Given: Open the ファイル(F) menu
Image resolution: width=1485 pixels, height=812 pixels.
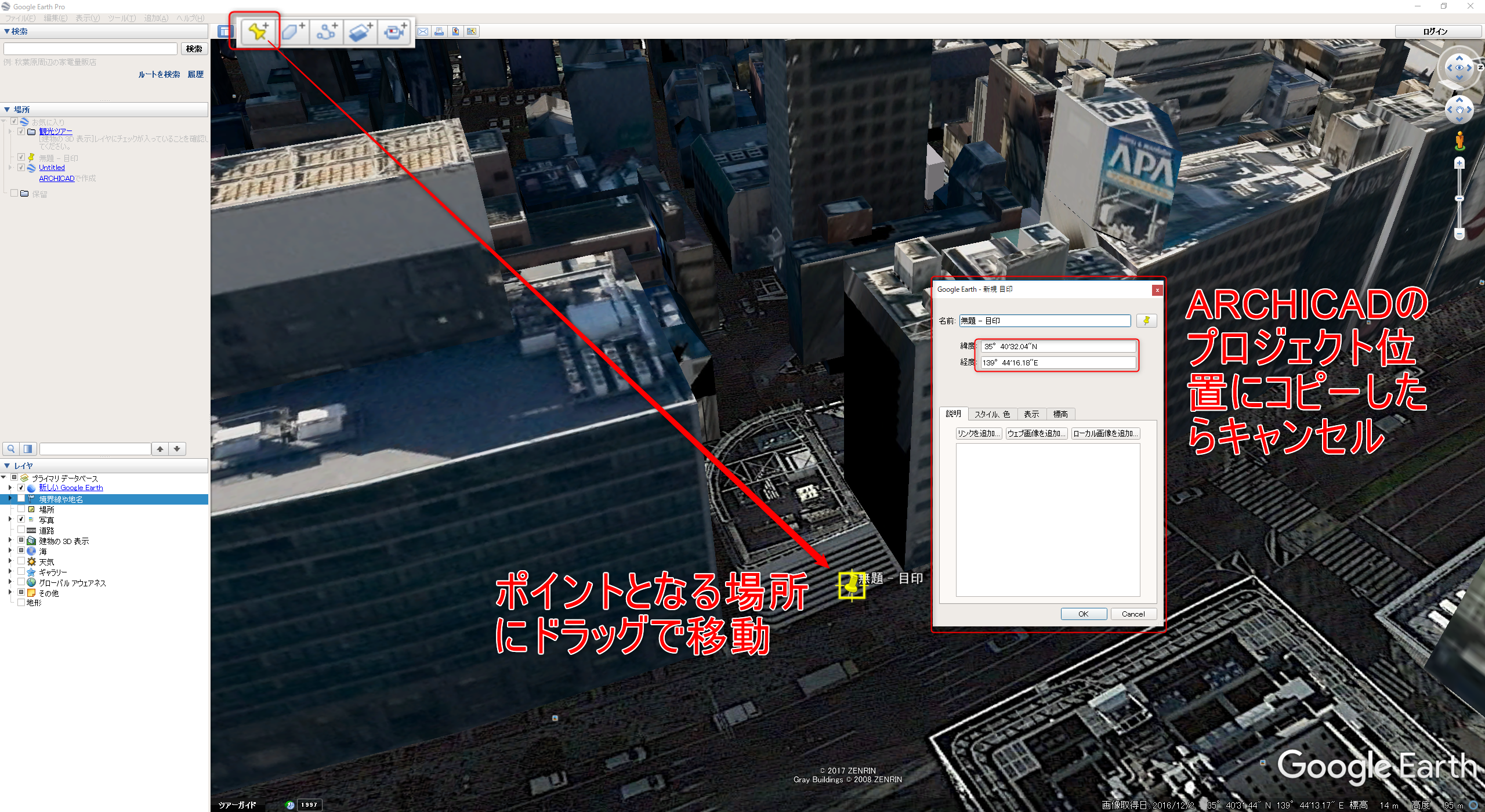Looking at the screenshot, I should coord(20,18).
